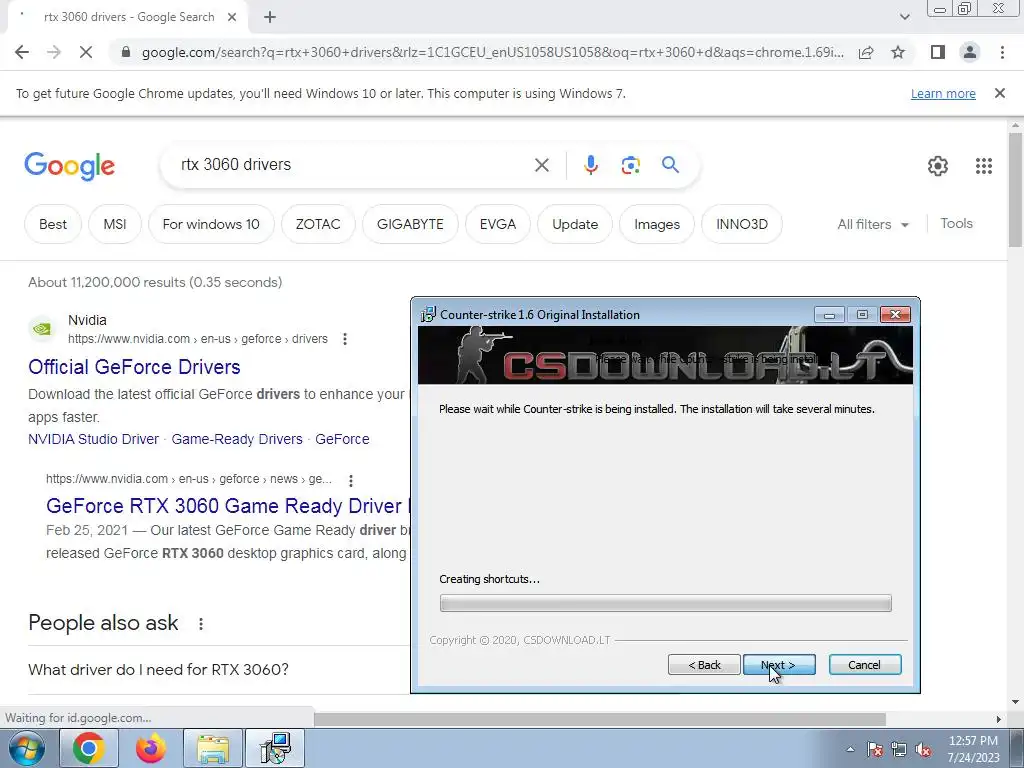Open Game-Ready Drivers sitelink
The width and height of the screenshot is (1024, 768).
[237, 440]
